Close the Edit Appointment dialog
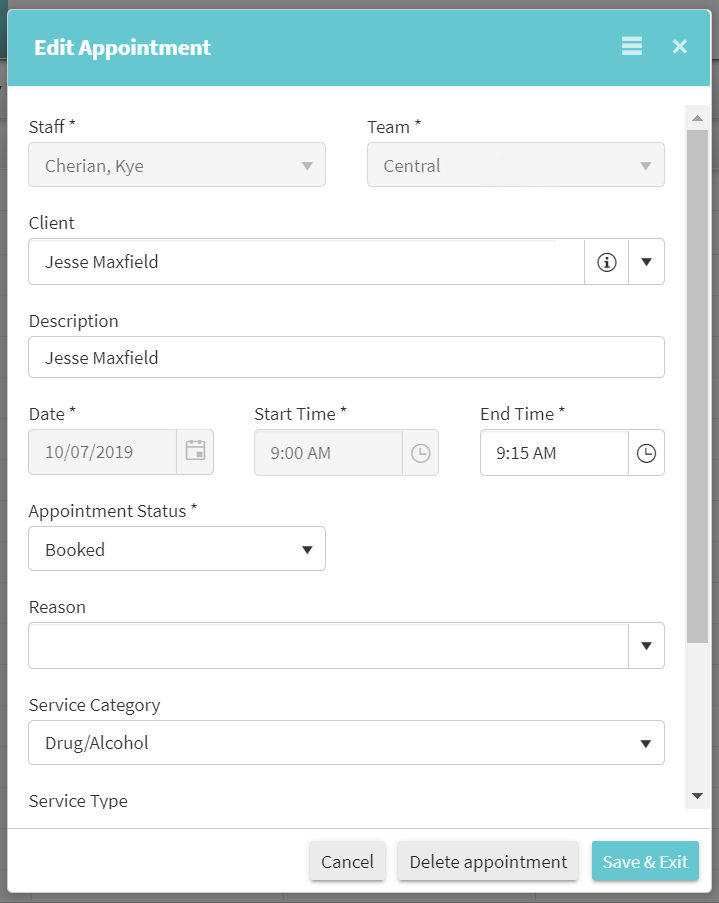Image resolution: width=719 pixels, height=903 pixels. pos(680,46)
